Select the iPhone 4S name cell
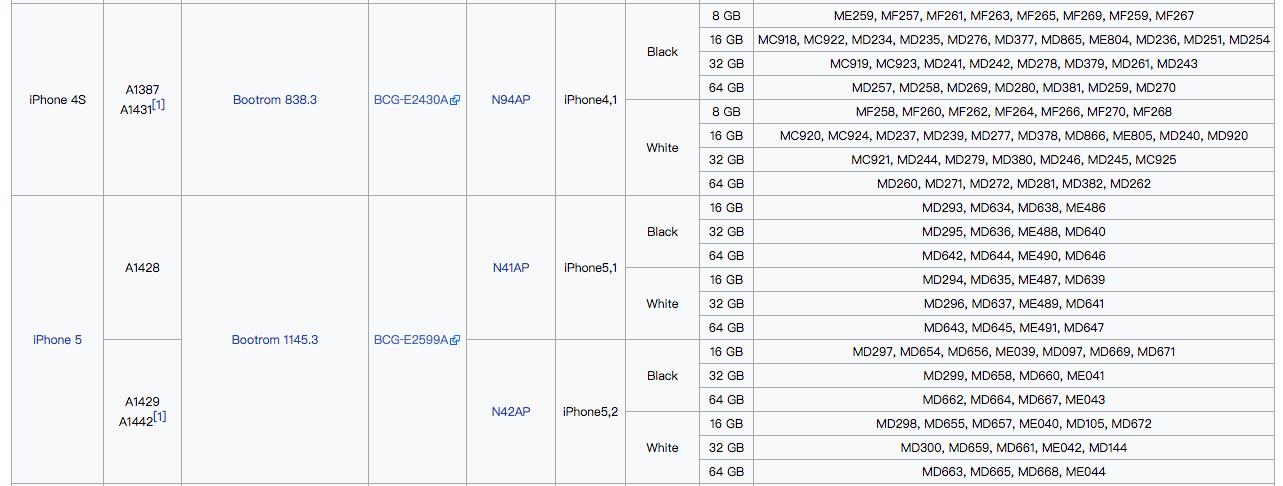 pyautogui.click(x=57, y=100)
